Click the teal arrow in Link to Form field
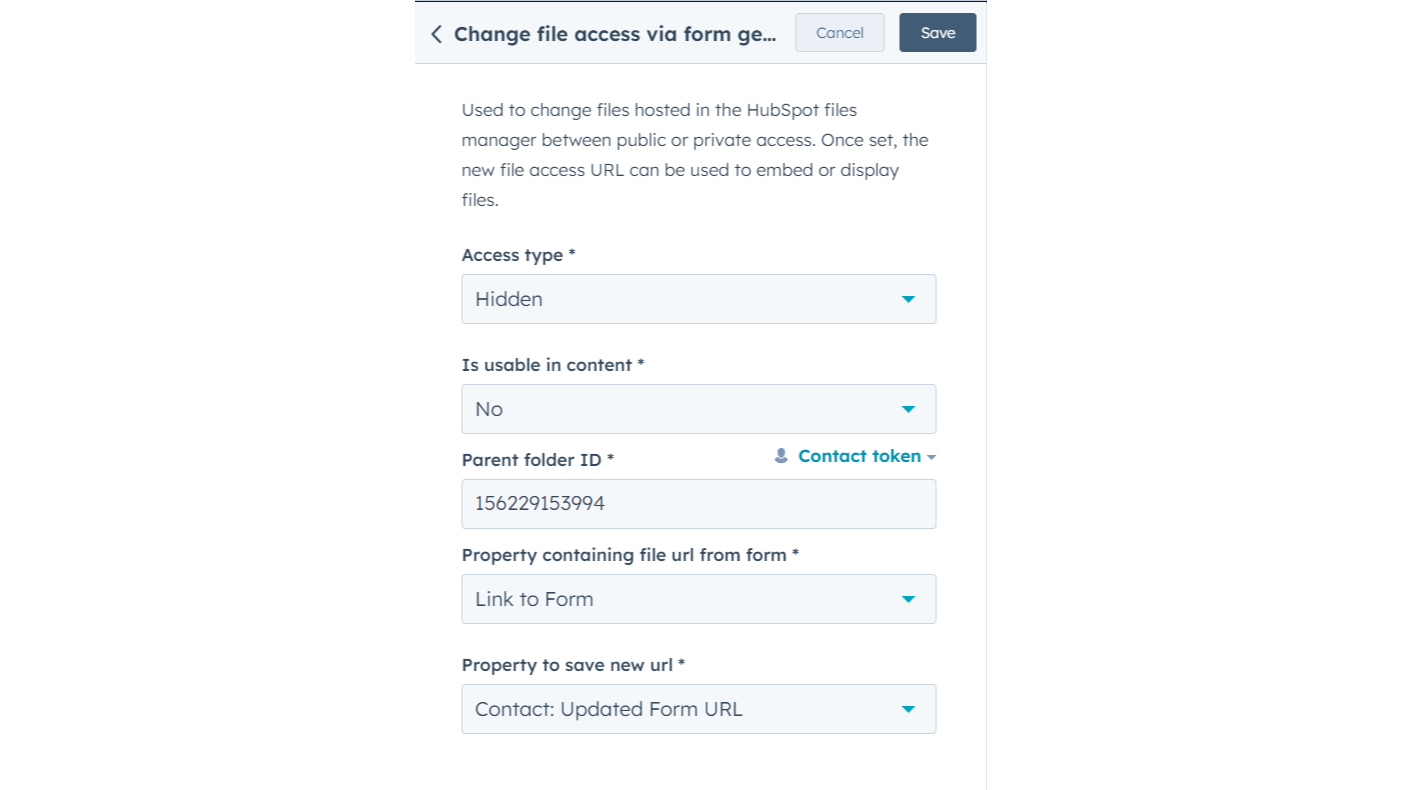1404x790 pixels. pos(908,599)
